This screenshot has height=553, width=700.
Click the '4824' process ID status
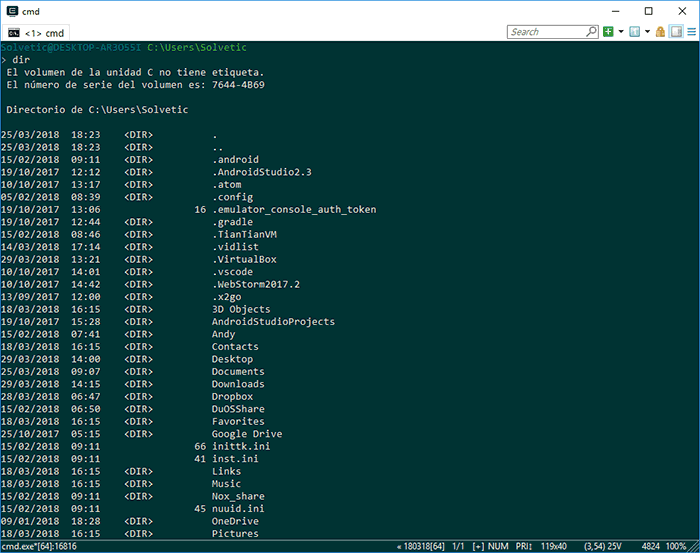tap(650, 546)
